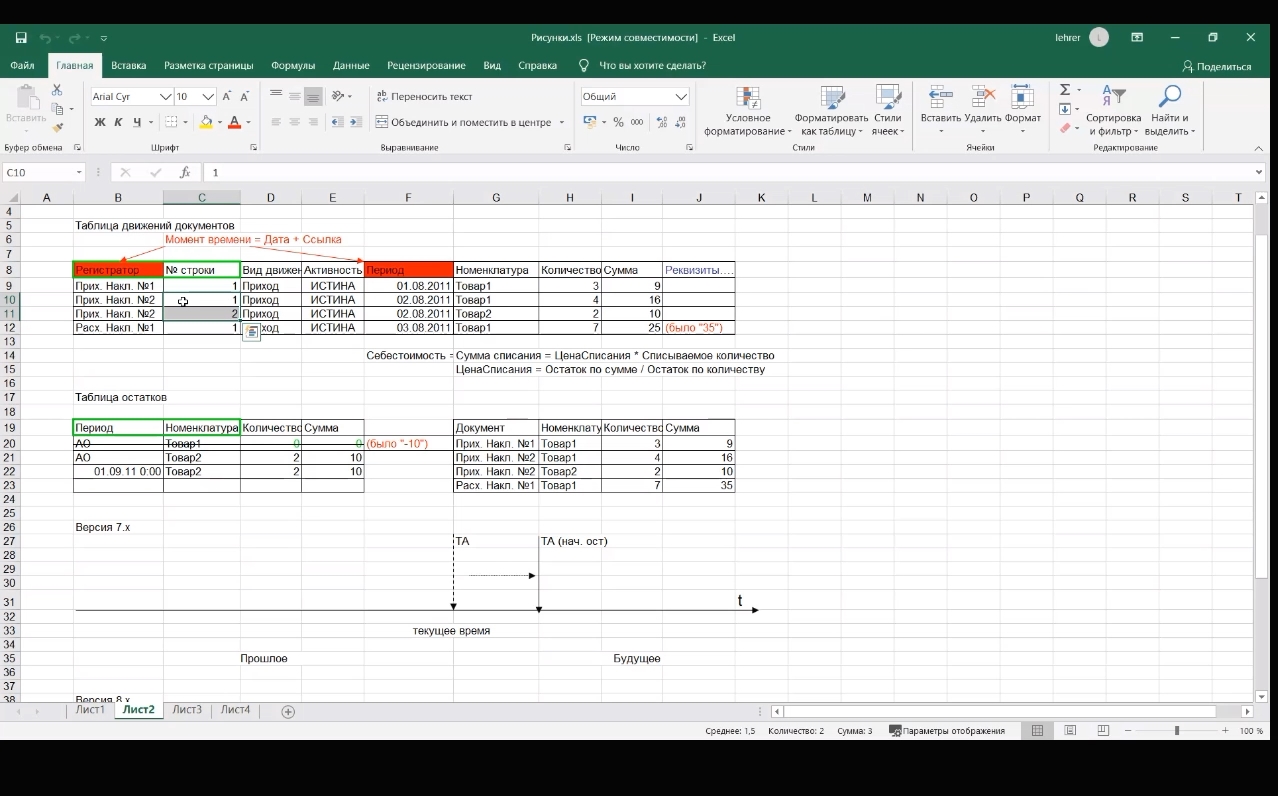Toggle italic formatting (К)

click(x=118, y=122)
